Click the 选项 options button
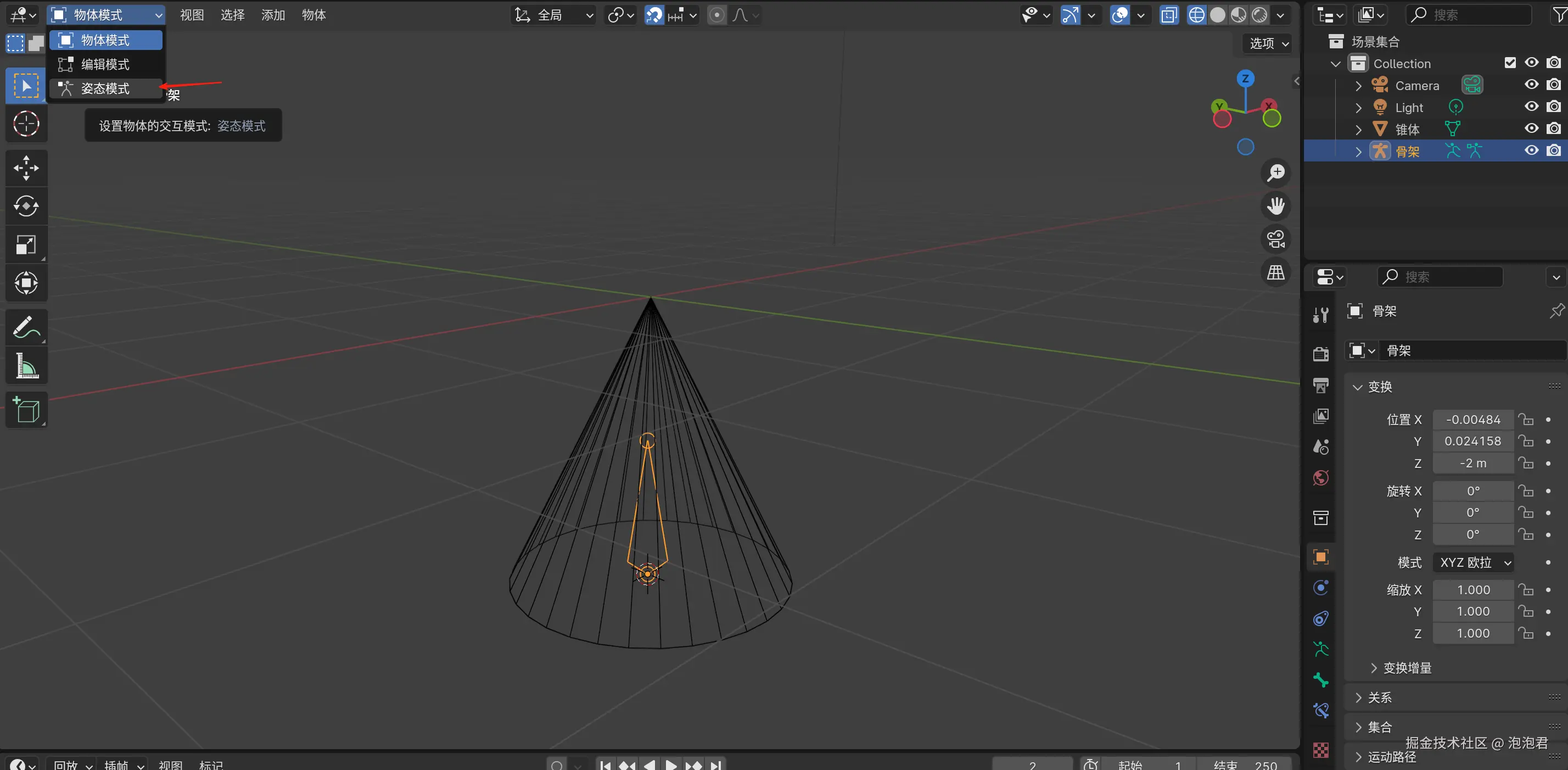 pyautogui.click(x=1268, y=43)
